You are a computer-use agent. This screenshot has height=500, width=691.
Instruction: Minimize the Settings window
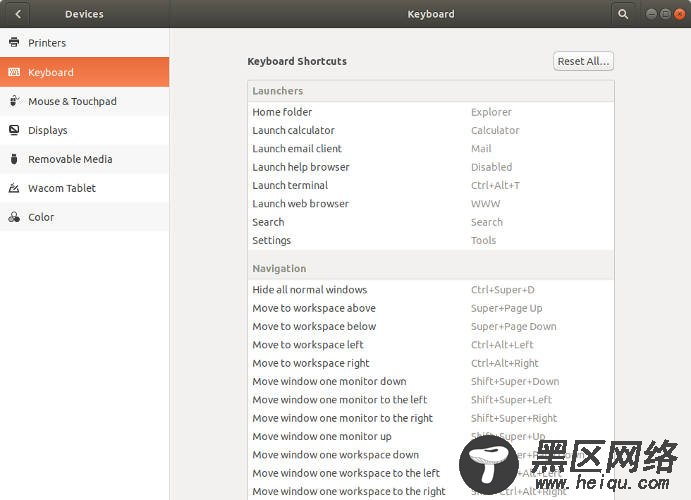[651, 14]
